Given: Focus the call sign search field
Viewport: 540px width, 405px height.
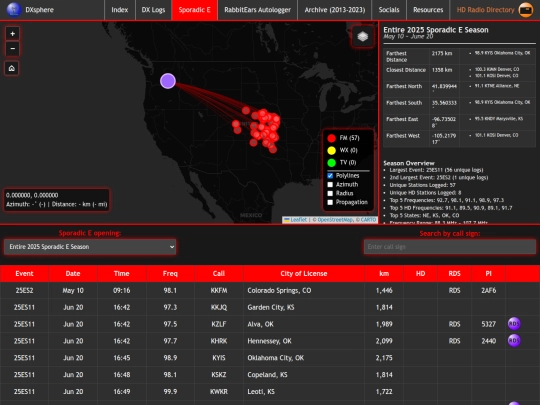Looking at the screenshot, I should click(x=450, y=247).
